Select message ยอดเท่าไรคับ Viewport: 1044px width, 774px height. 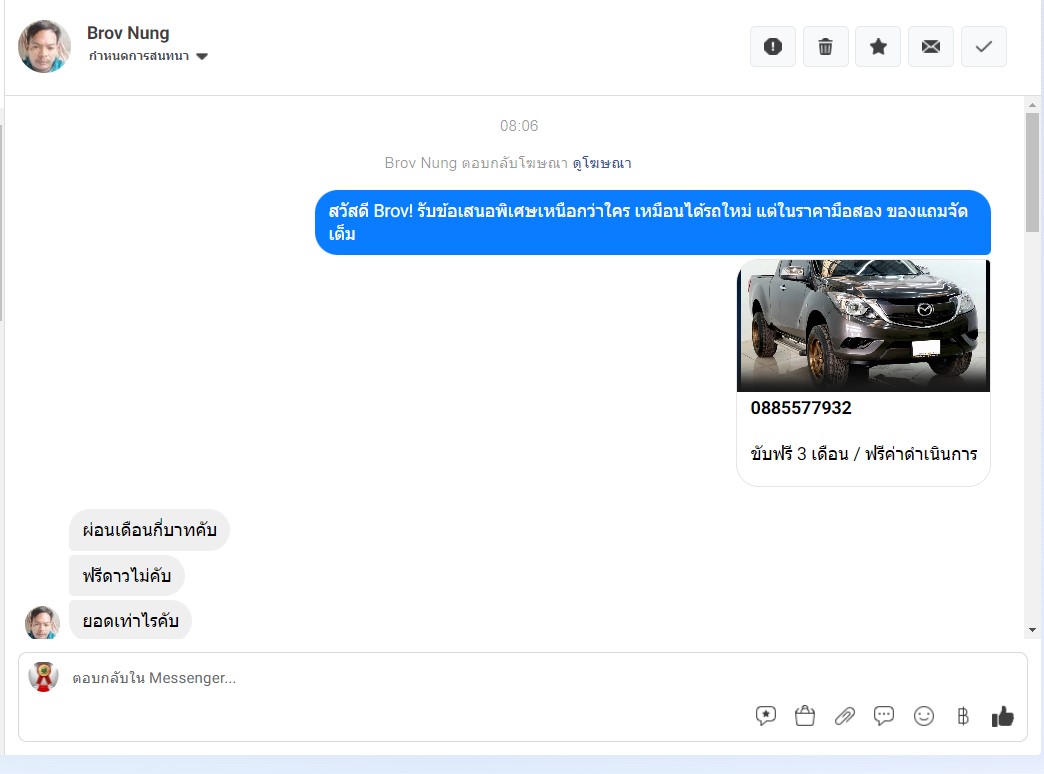click(130, 620)
